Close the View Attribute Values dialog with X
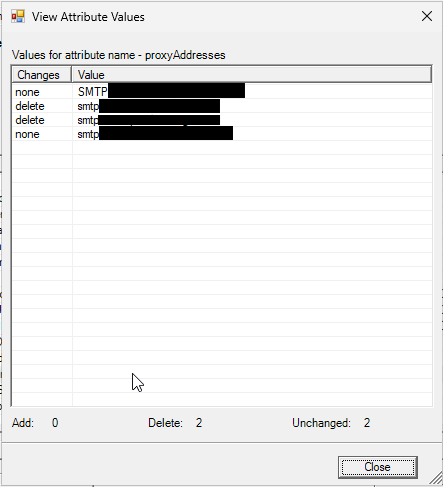This screenshot has height=487, width=443. click(427, 16)
